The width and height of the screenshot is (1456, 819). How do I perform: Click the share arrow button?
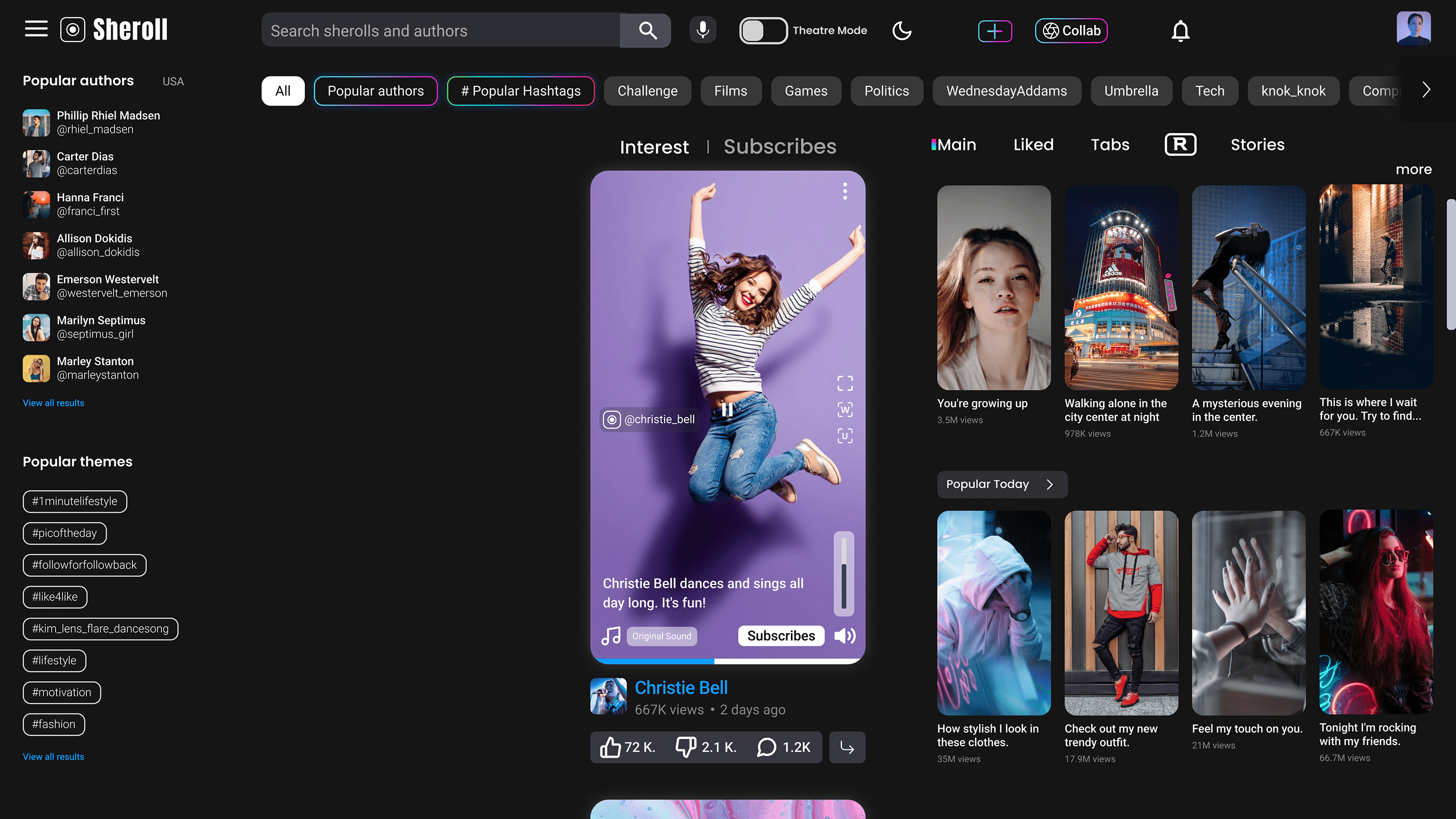[x=847, y=747]
